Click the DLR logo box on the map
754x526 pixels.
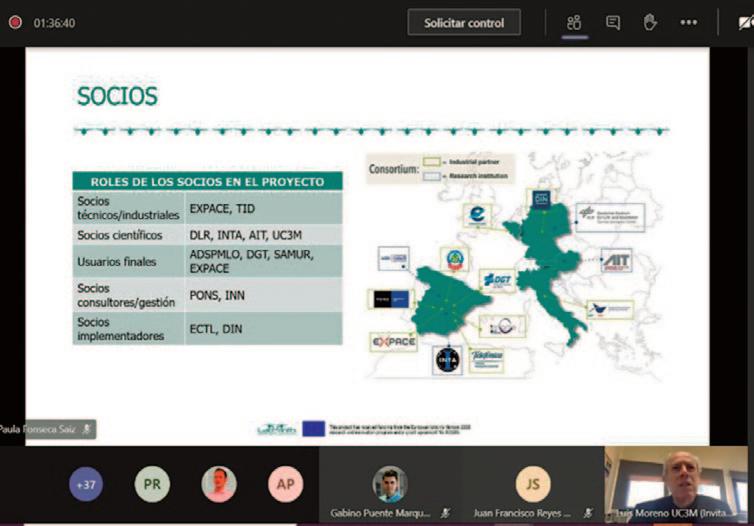click(610, 217)
